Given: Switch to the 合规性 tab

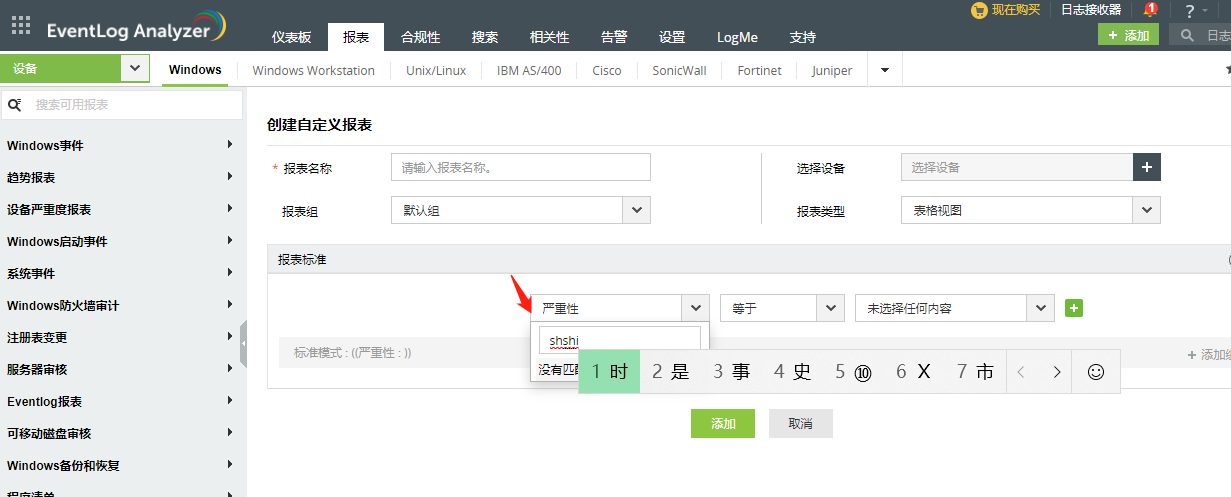Looking at the screenshot, I should [x=420, y=37].
